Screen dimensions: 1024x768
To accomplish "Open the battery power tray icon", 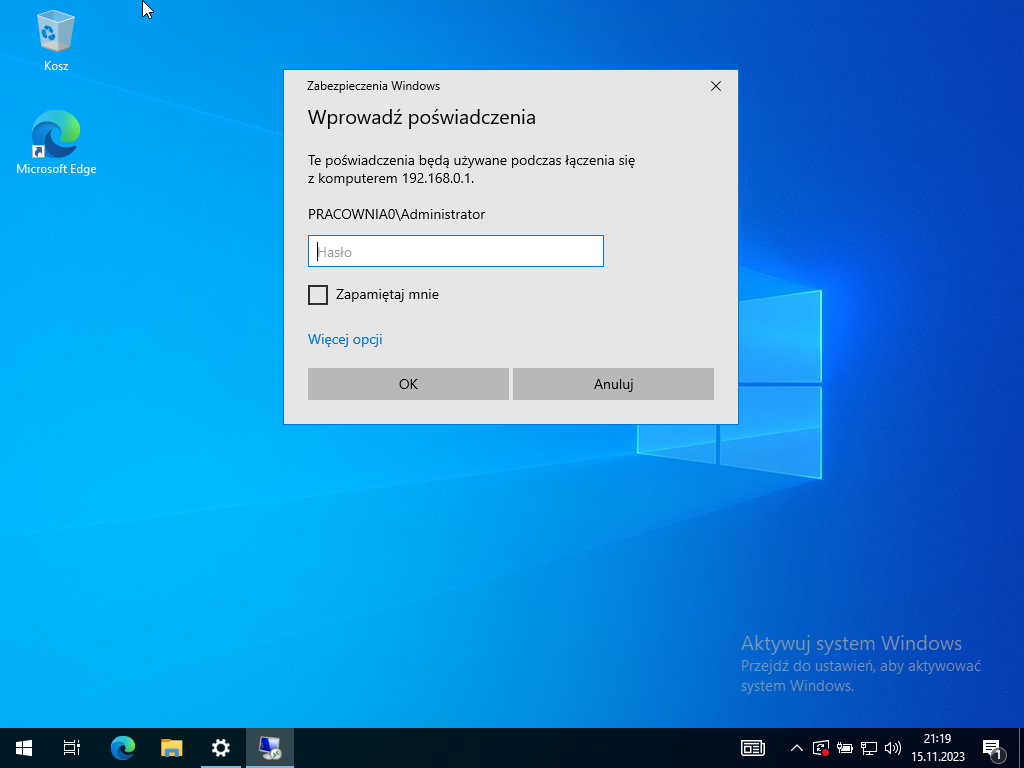I will point(845,748).
